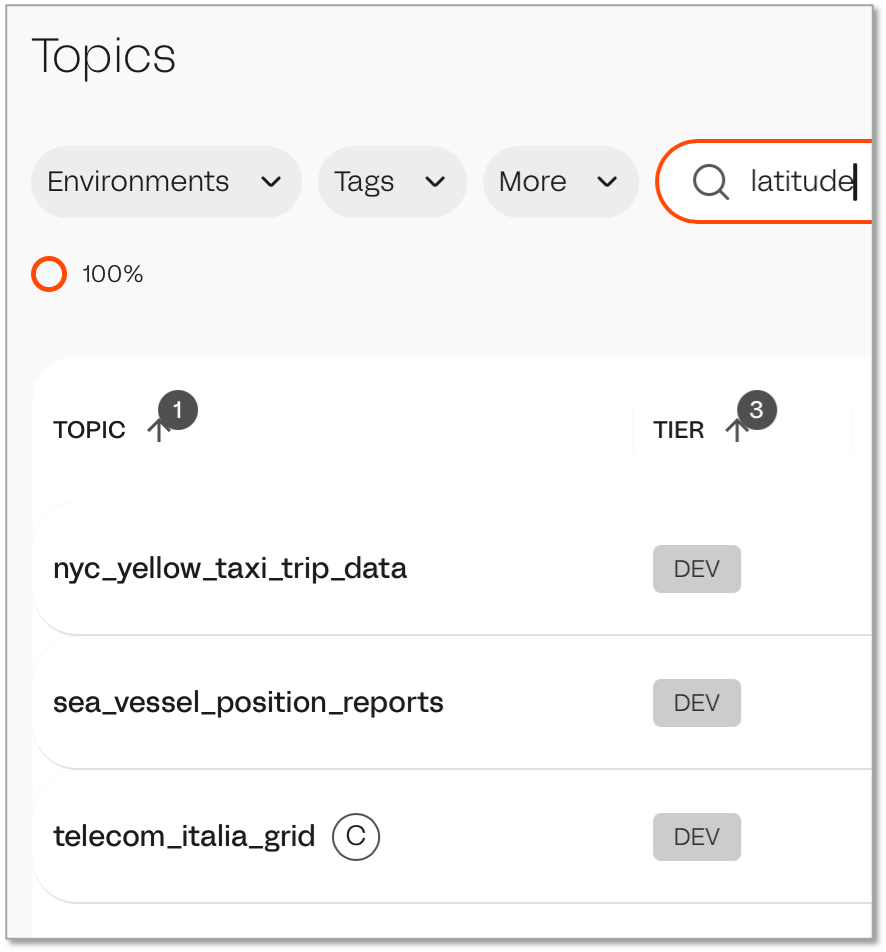Open sea_vessel_position_reports topic

(248, 703)
